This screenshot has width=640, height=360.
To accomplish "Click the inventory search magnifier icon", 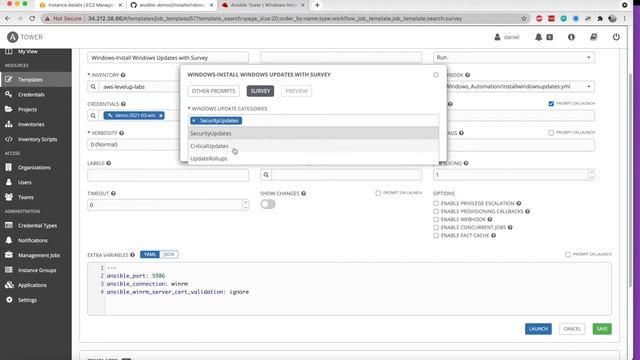I will (x=93, y=87).
